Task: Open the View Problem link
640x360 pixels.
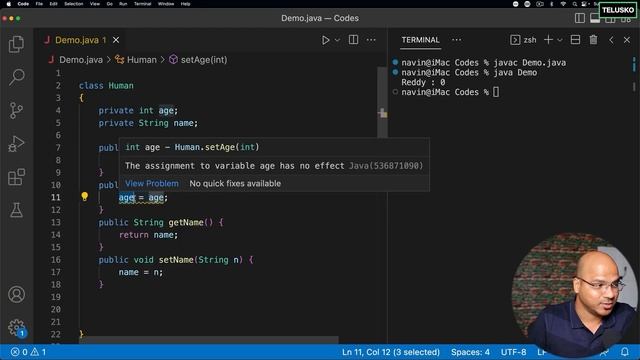Action: coord(152,184)
